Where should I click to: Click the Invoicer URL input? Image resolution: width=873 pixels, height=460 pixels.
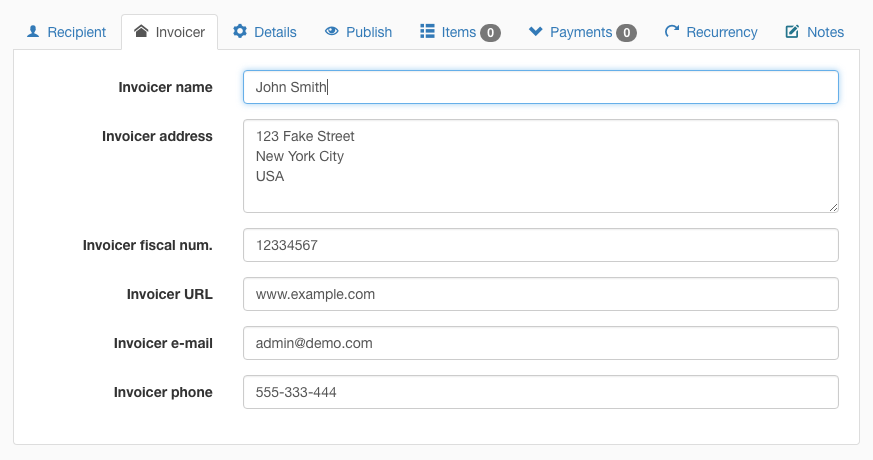point(541,294)
